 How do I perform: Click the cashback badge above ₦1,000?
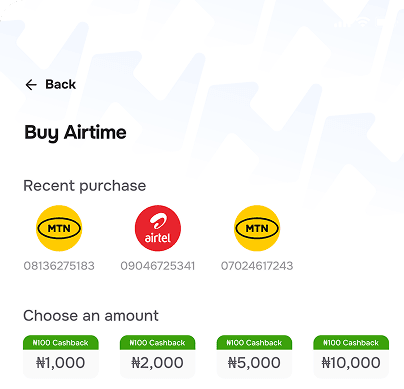tap(61, 343)
